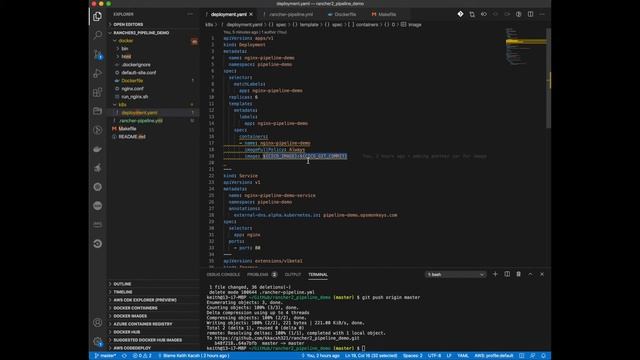
Task: Open Dockerfile in the explorer tree
Action: (x=132, y=81)
